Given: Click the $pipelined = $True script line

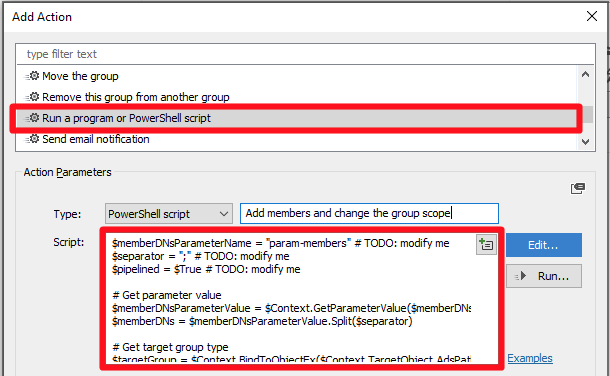Looking at the screenshot, I should click(206, 269).
